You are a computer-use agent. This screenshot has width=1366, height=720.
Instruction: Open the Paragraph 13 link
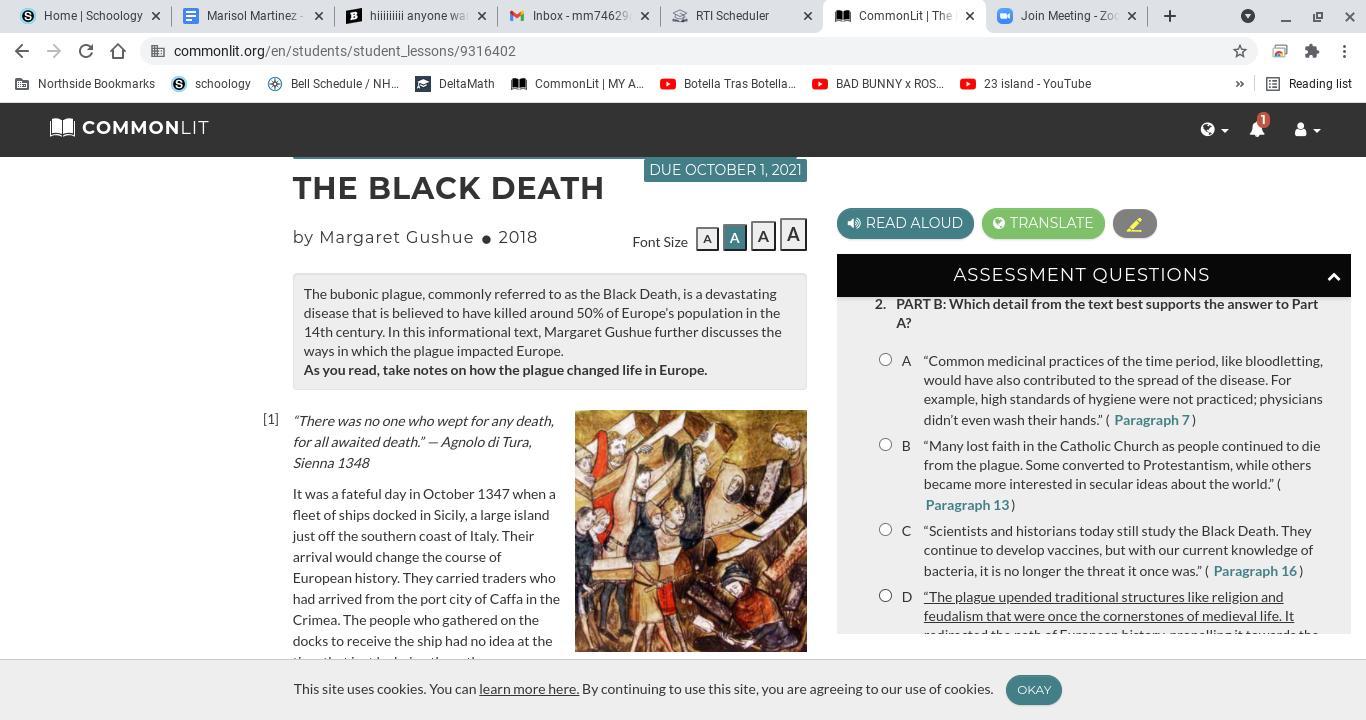[967, 505]
